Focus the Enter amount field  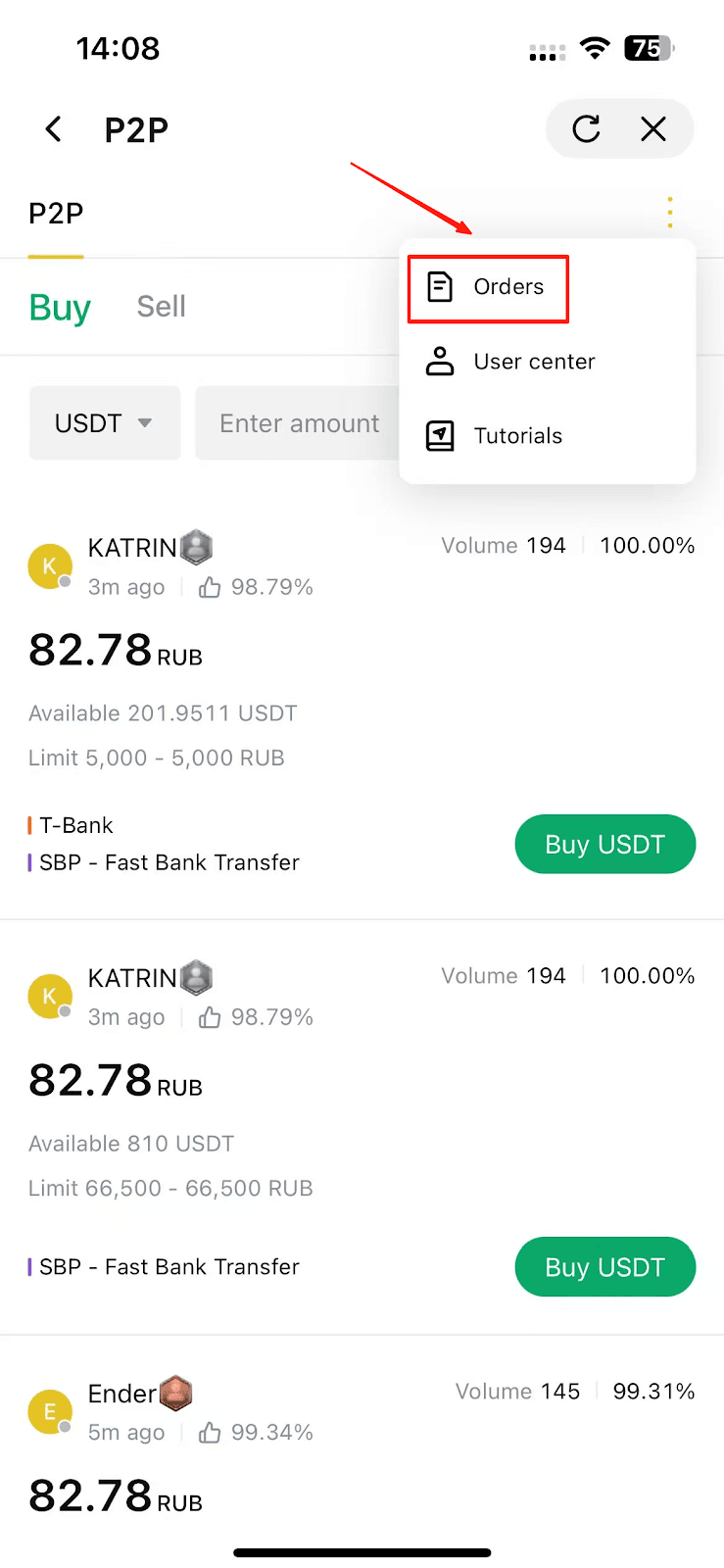[299, 423]
